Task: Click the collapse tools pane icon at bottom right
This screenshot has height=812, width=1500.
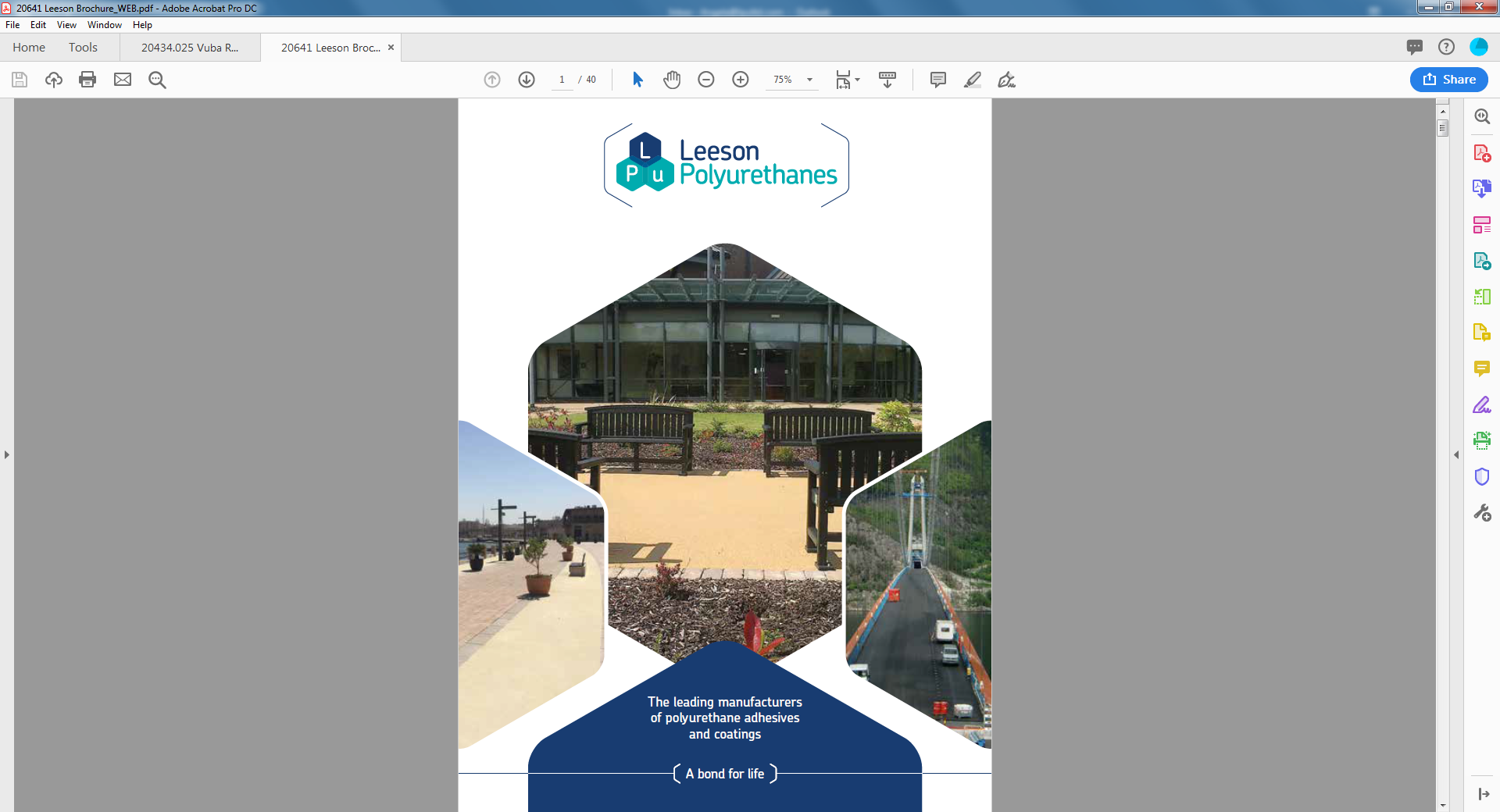Action: click(x=1484, y=794)
